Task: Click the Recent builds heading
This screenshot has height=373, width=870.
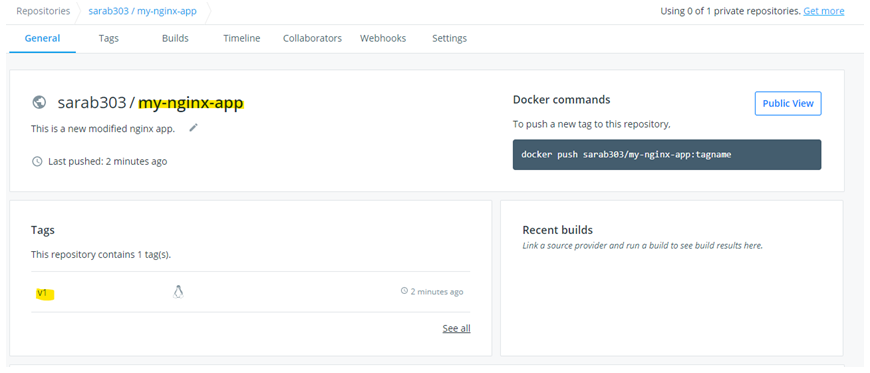Action: [558, 230]
